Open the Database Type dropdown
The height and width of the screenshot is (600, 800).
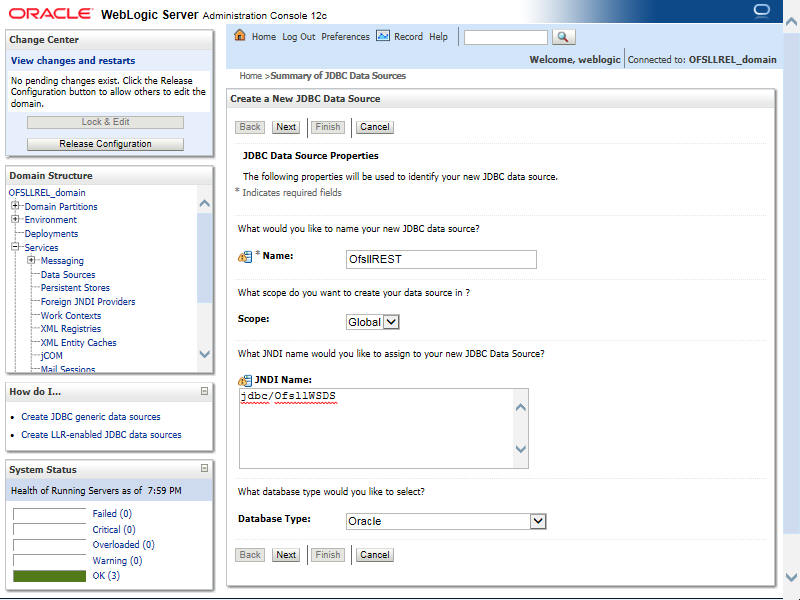tap(538, 521)
